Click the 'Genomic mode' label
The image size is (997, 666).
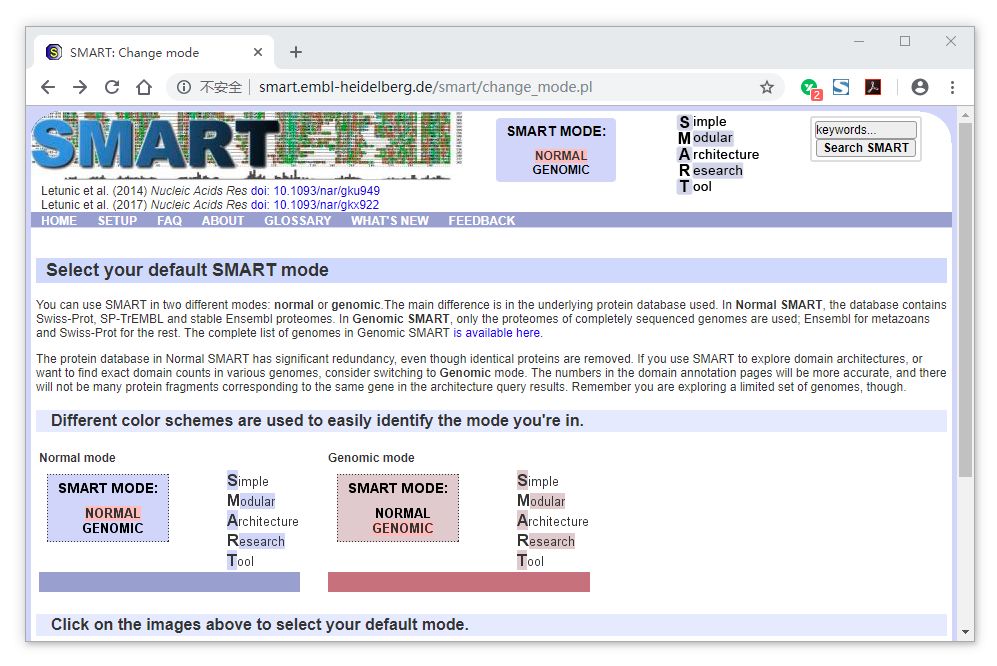371,458
